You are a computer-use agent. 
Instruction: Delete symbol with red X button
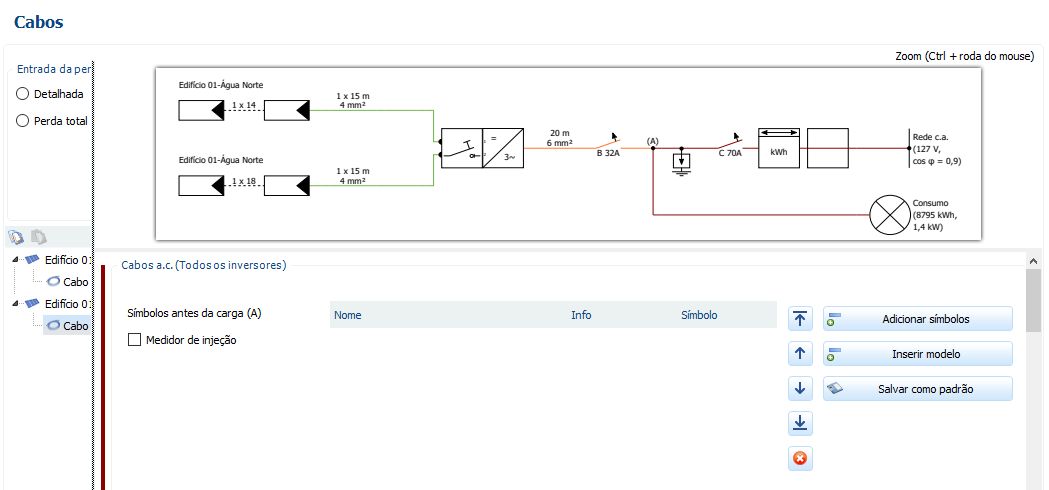pyautogui.click(x=799, y=459)
